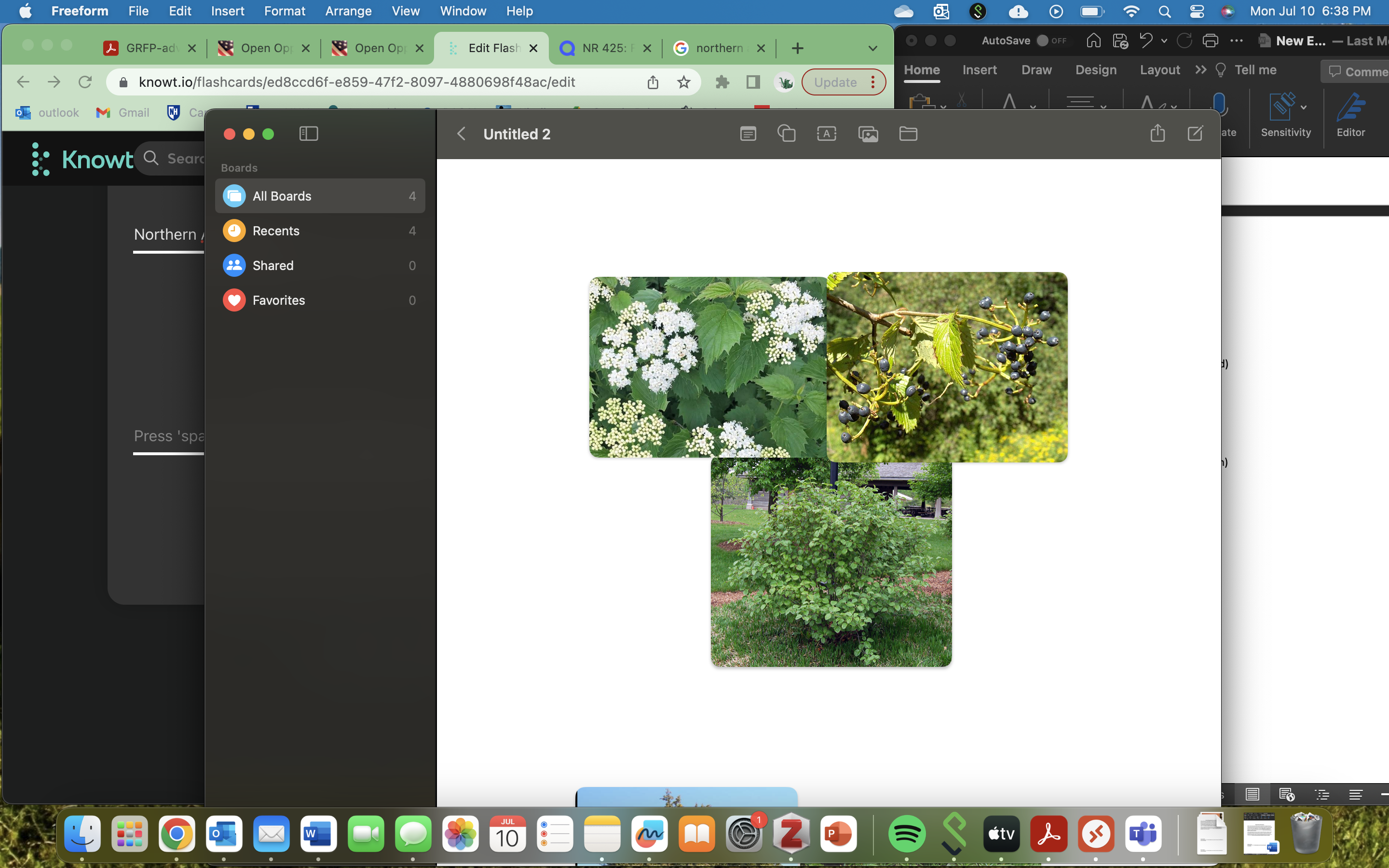This screenshot has width=1389, height=868.
Task: Switch to GRFP Chrome tab
Action: point(149,48)
